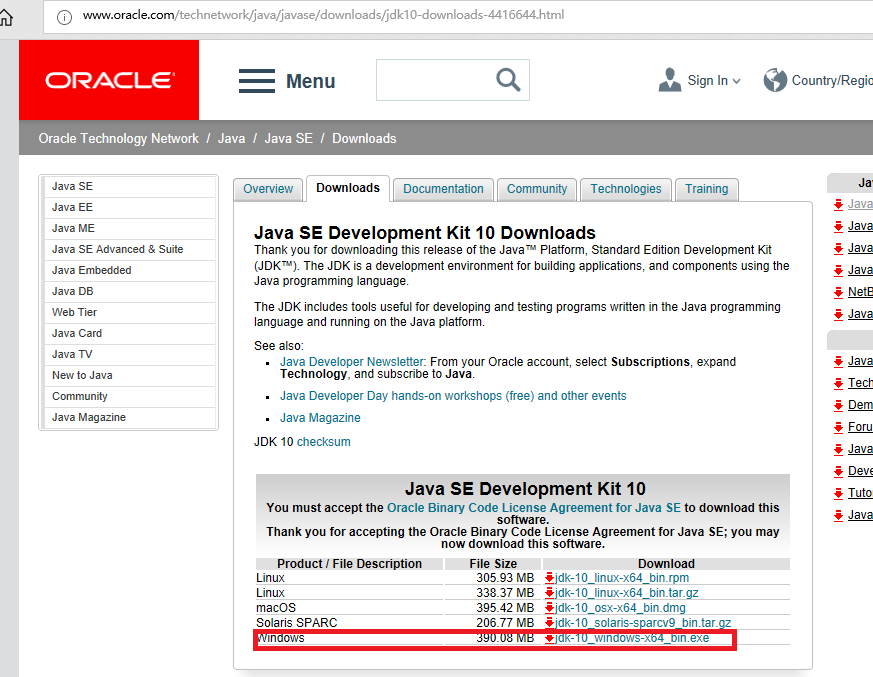The height and width of the screenshot is (677, 873).
Task: Click download arrow beside jdk-10_windows-x64_bin.exe
Action: point(549,638)
